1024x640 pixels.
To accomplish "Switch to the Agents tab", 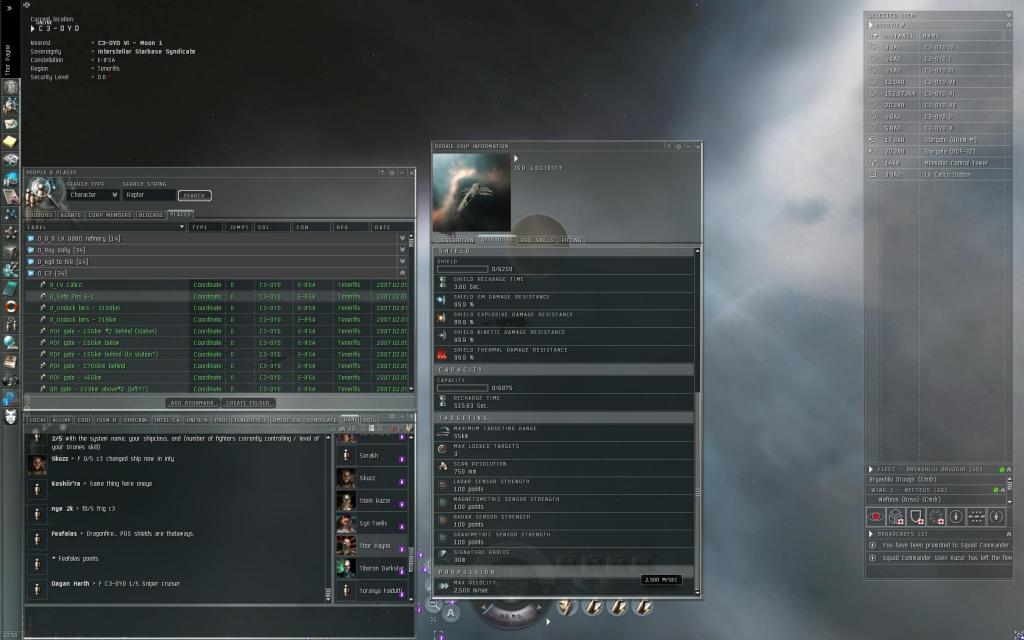I will (x=70, y=214).
